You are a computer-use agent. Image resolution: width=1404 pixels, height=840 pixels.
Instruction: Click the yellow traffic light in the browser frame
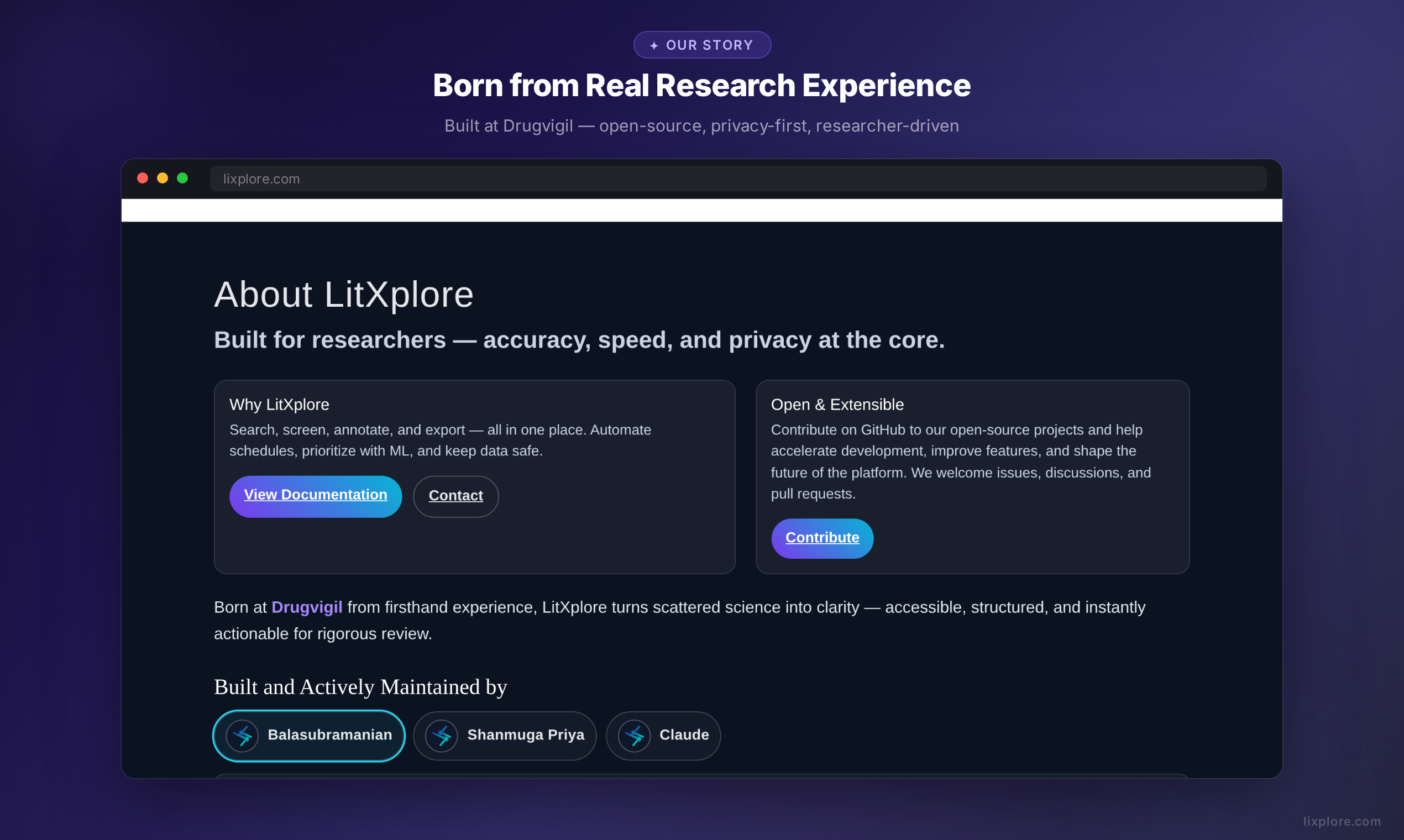click(163, 178)
